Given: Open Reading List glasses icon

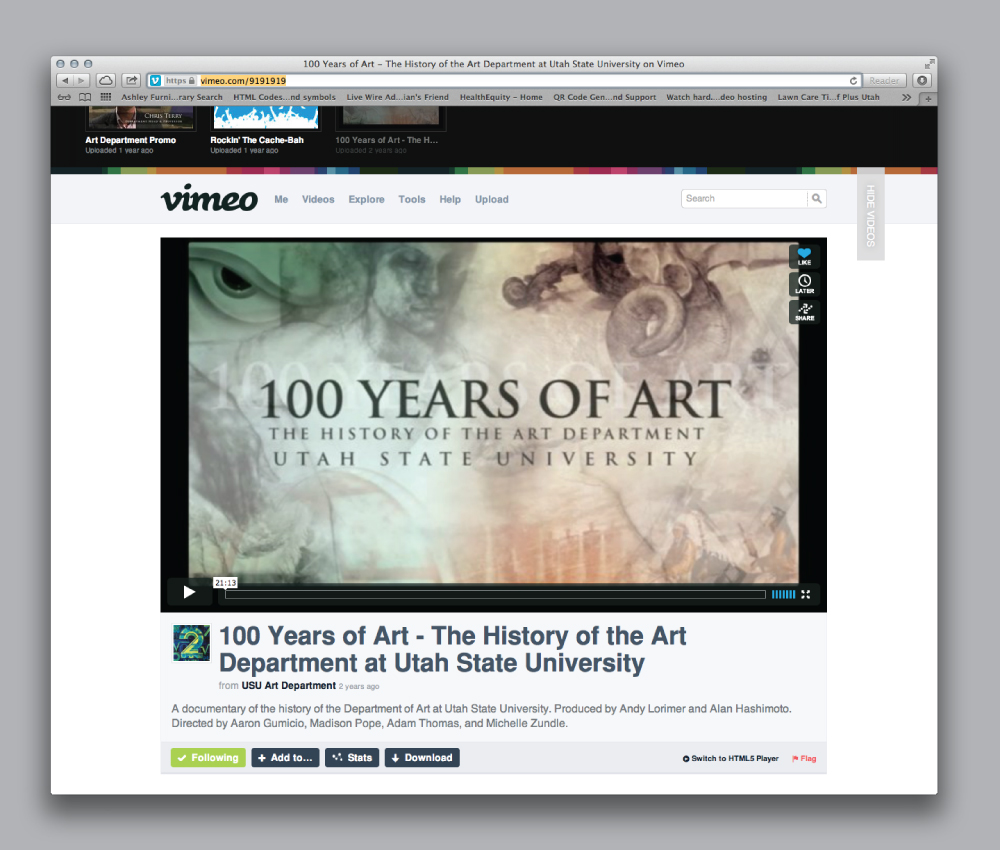Looking at the screenshot, I should [64, 98].
